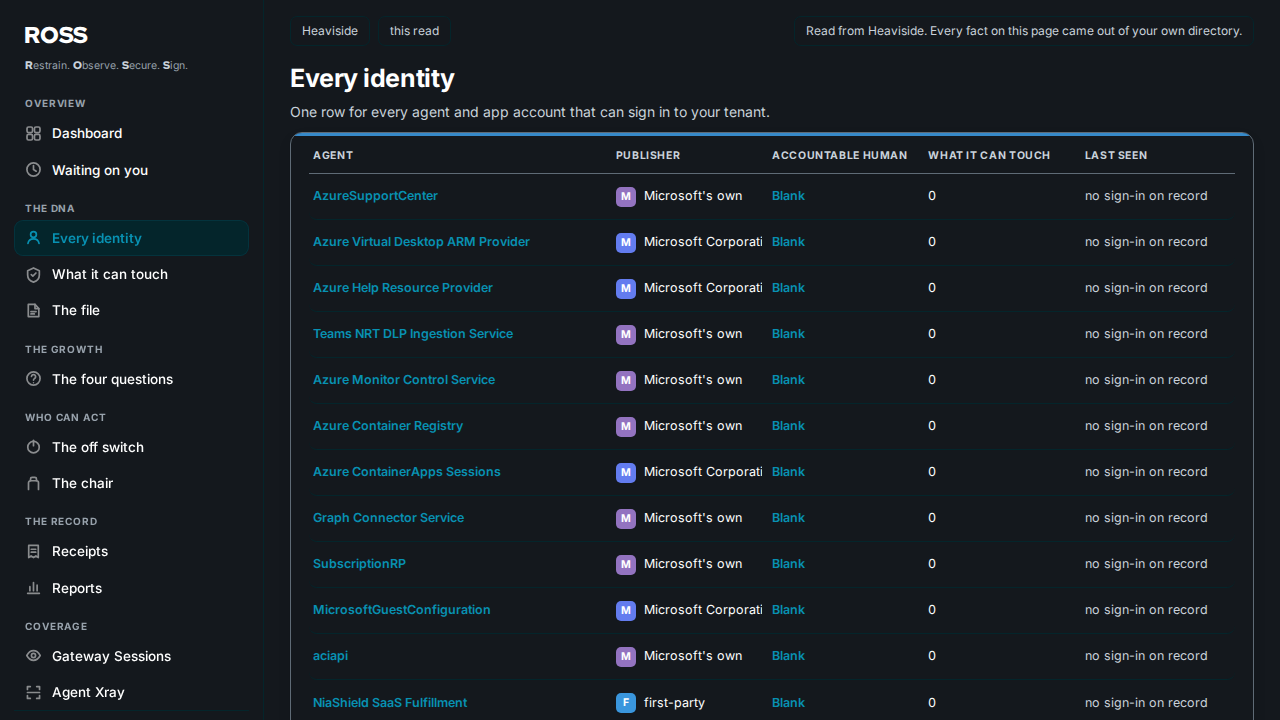
Task: Open Azure Help Resource Provider agent
Action: 403,288
